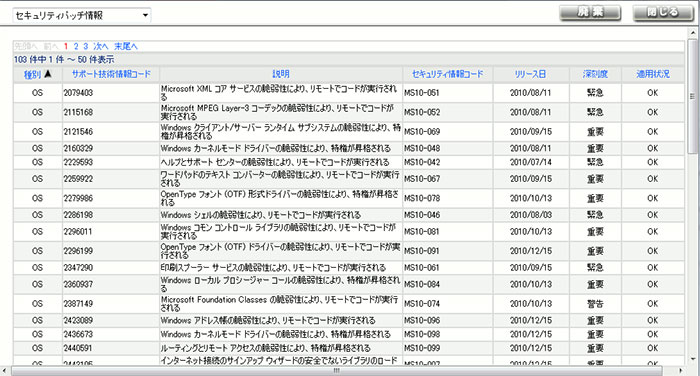
Task: Sort by 深刻度 column header
Action: (x=595, y=74)
